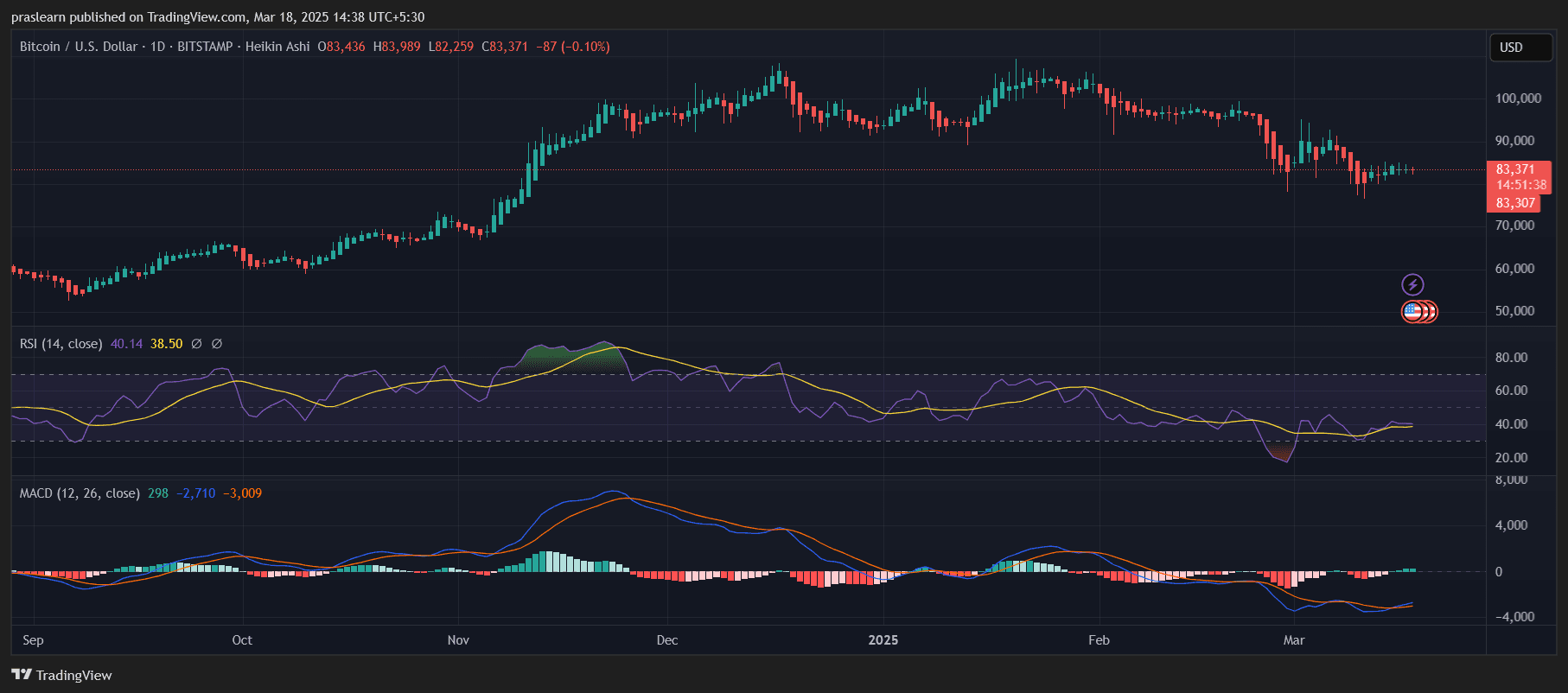Click the TradingView logo at bottom left
Screen dimensions: 1568x693
61,675
